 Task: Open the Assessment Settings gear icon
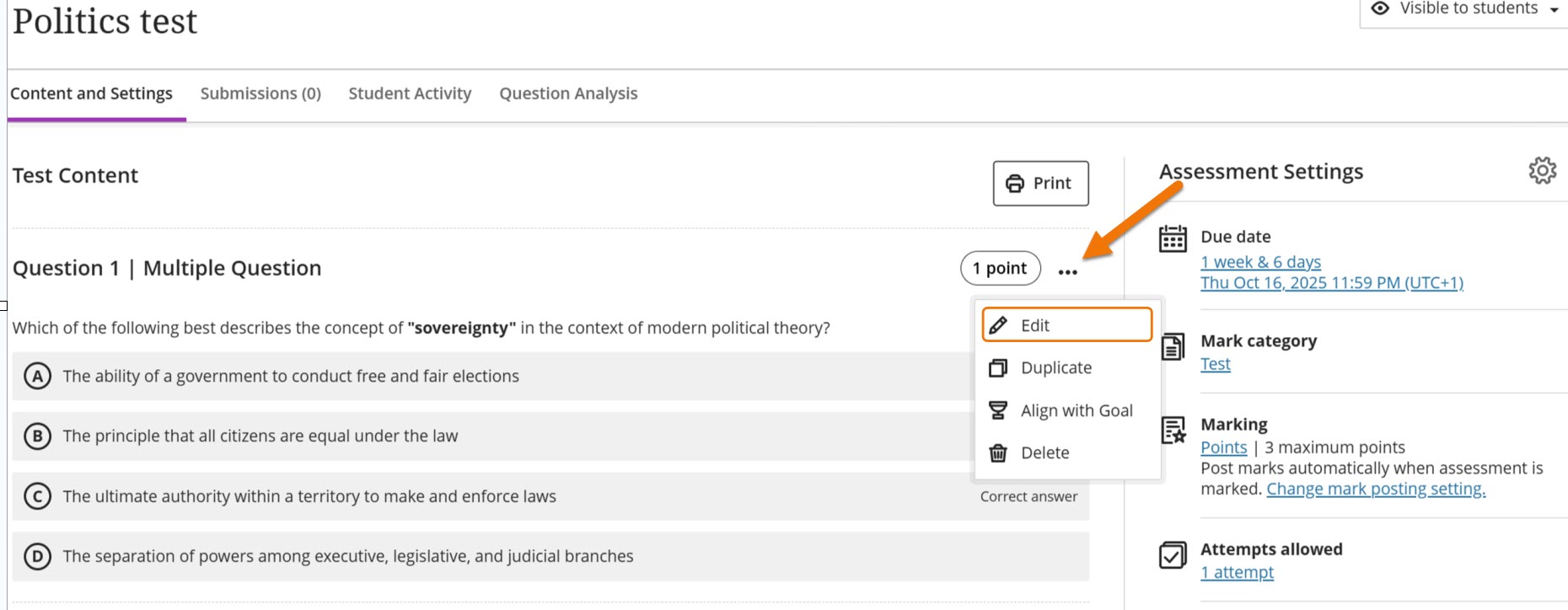pyautogui.click(x=1542, y=171)
